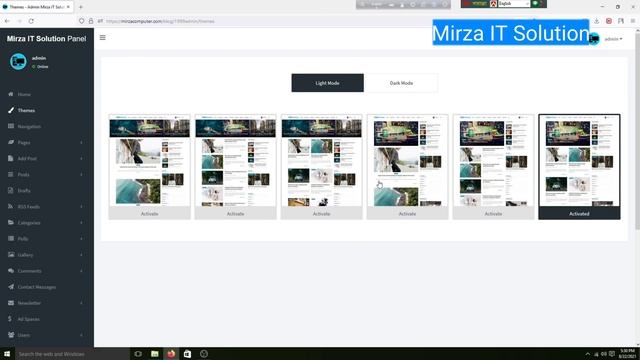The height and width of the screenshot is (360, 640).
Task: Click the red extension icon in the toolbar
Action: (609, 21)
